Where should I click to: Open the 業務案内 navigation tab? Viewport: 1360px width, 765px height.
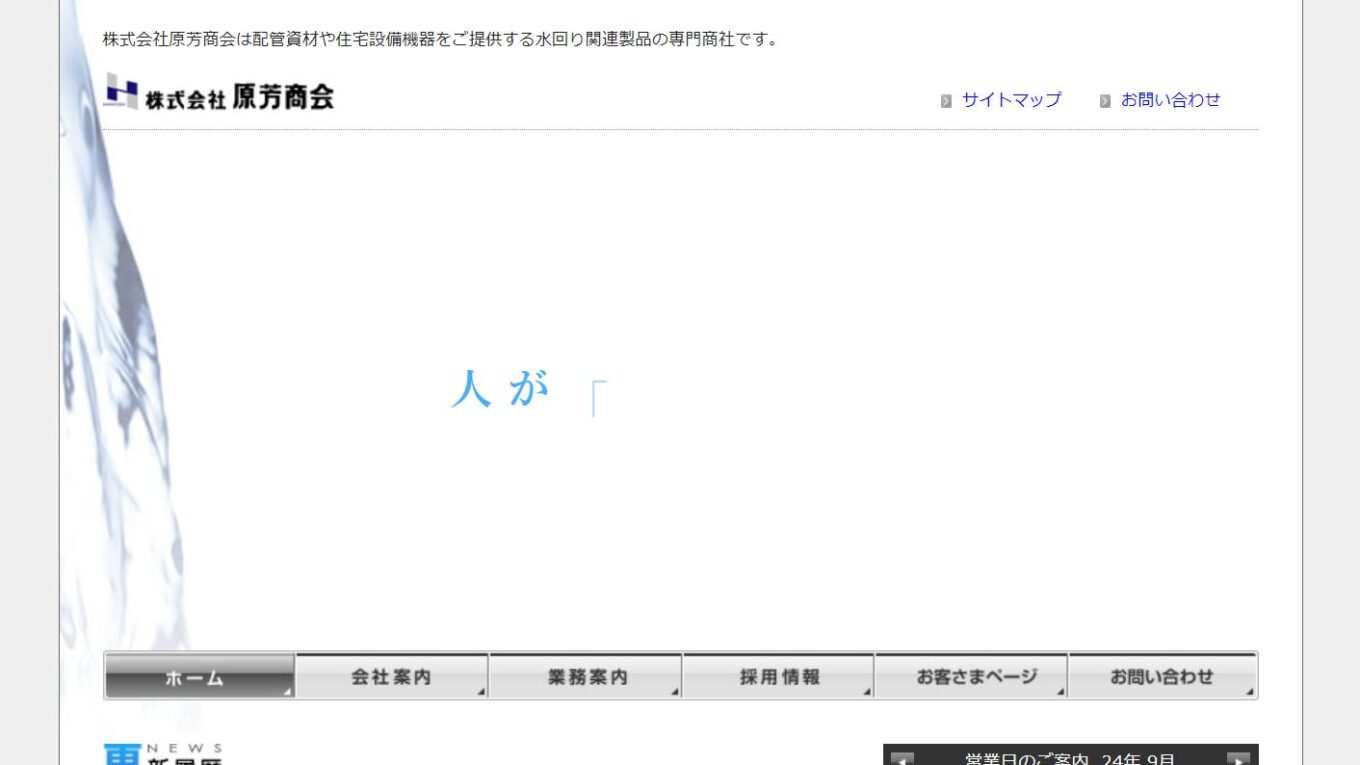point(587,677)
